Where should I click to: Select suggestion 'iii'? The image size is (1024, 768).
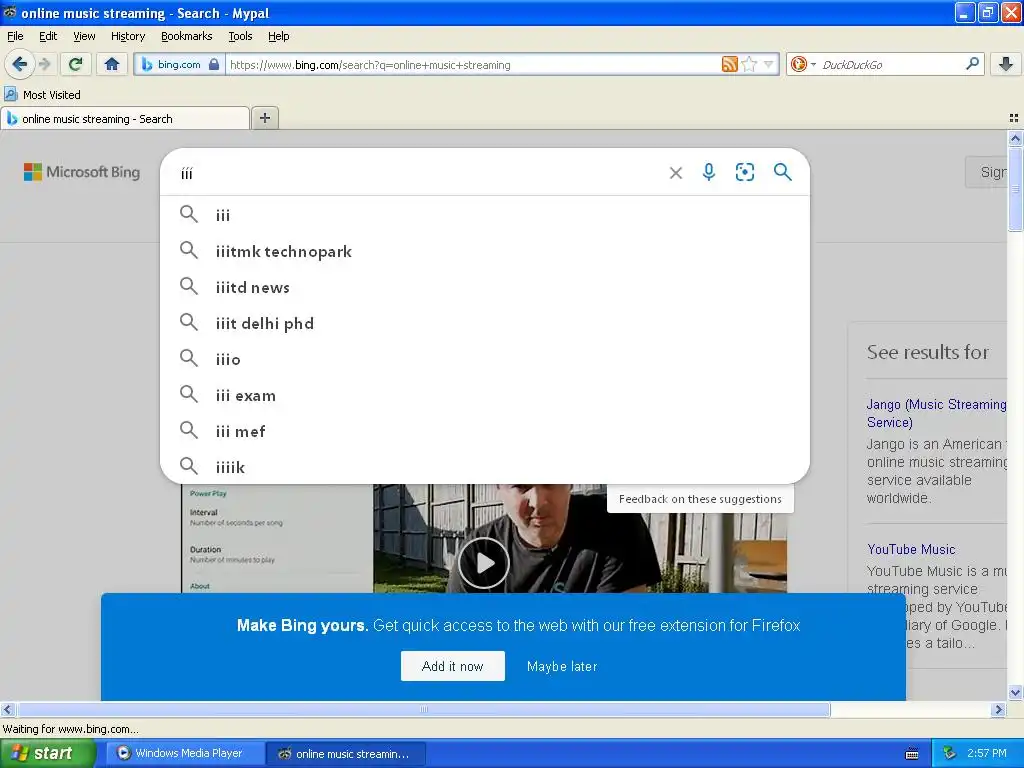point(485,215)
